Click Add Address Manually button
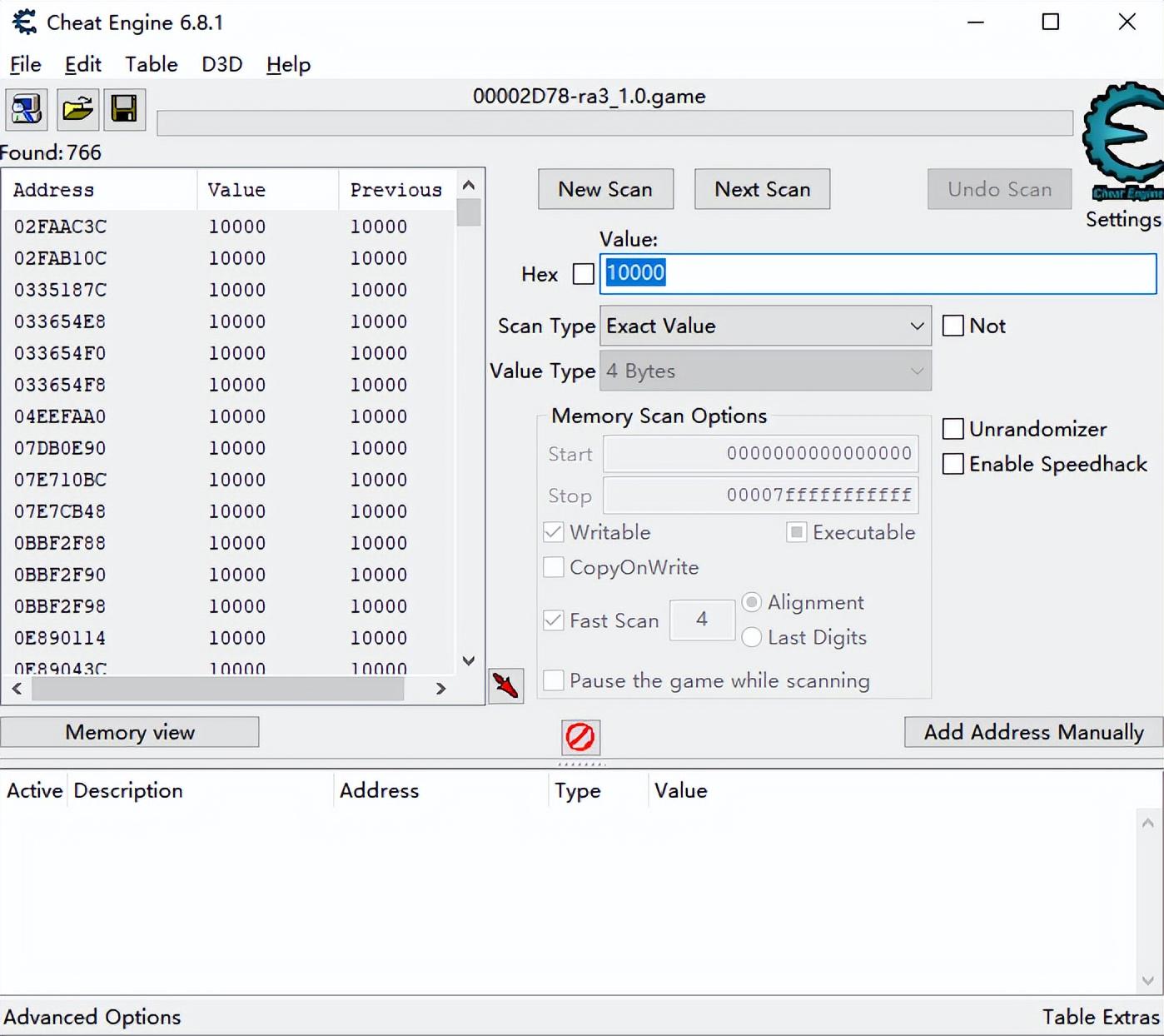This screenshot has width=1164, height=1036. 1033,732
